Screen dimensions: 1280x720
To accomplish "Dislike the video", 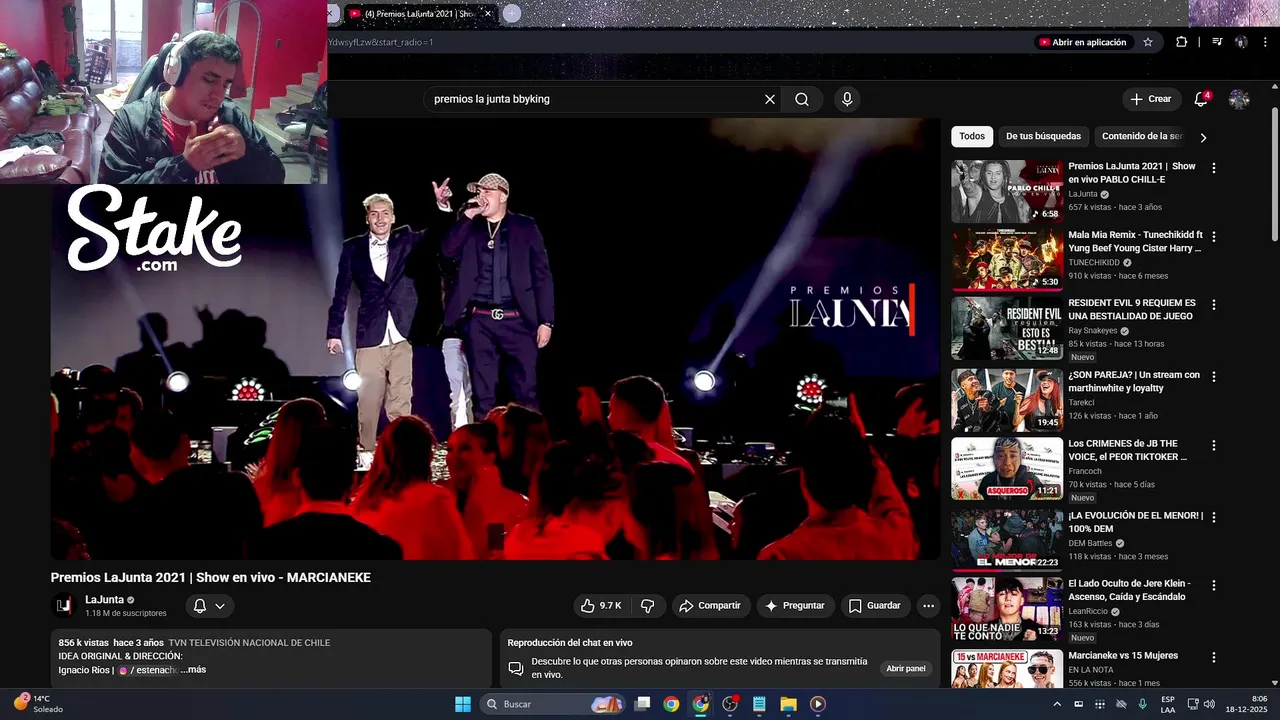I will pyautogui.click(x=648, y=606).
